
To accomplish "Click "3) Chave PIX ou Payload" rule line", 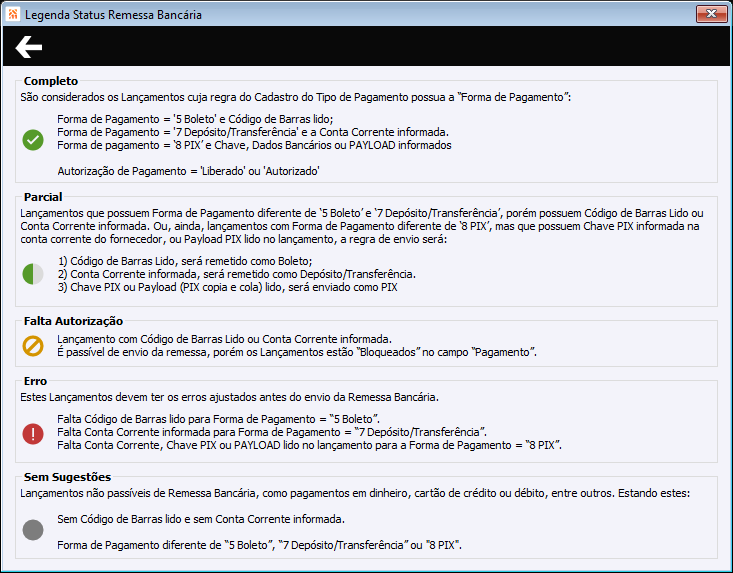I will (228, 287).
